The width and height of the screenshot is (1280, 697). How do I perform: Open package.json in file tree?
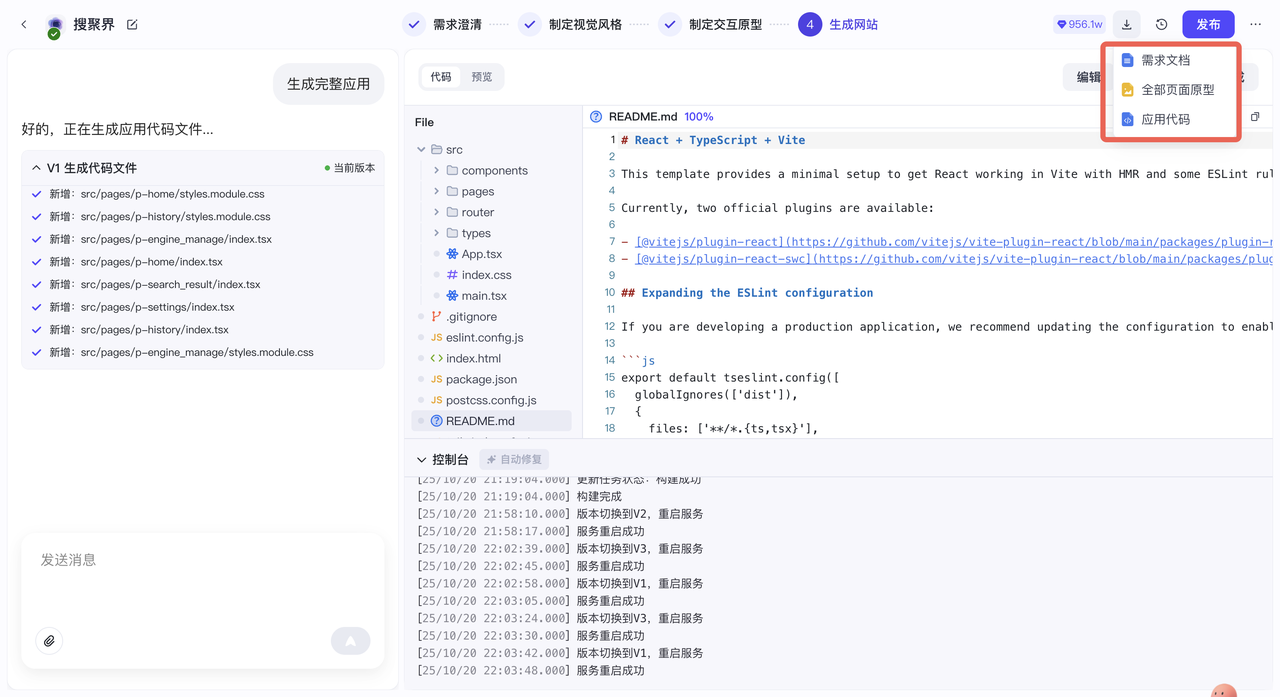click(481, 379)
